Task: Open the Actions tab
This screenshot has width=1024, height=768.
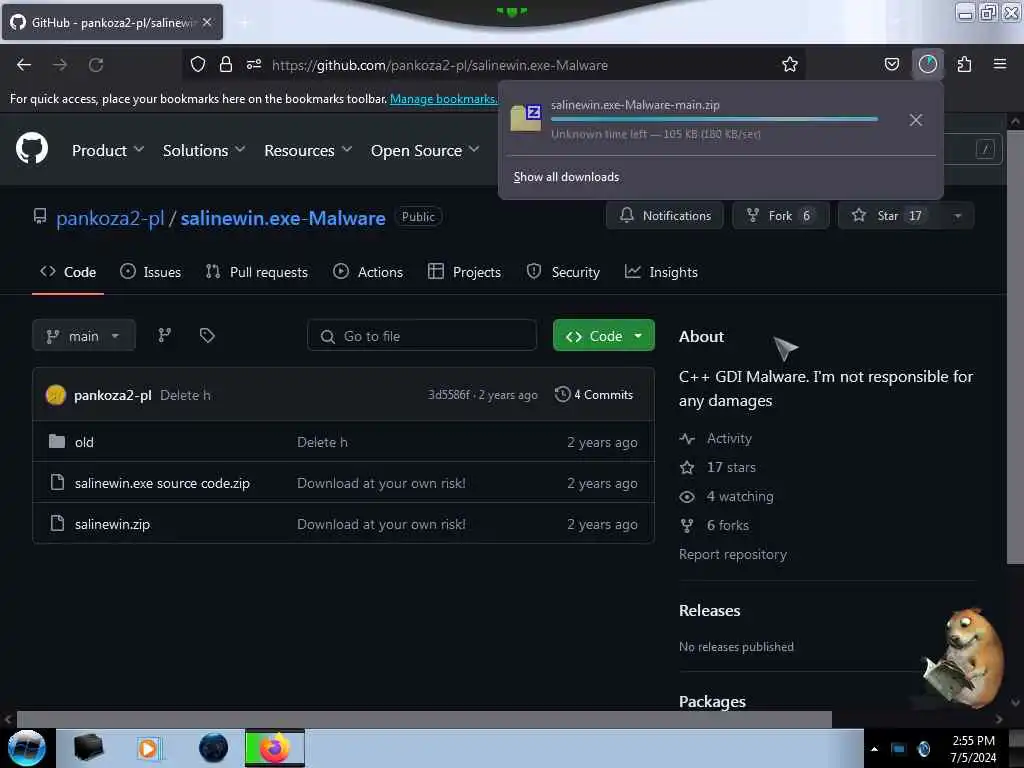Action: pyautogui.click(x=368, y=272)
